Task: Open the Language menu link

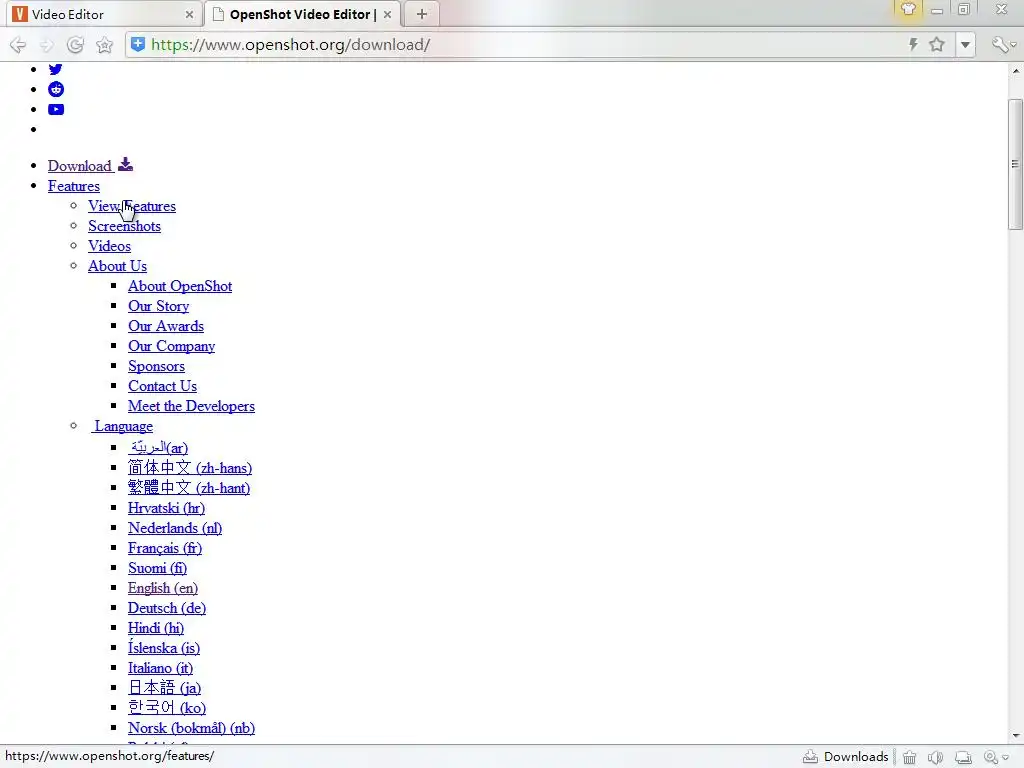Action: tap(123, 426)
